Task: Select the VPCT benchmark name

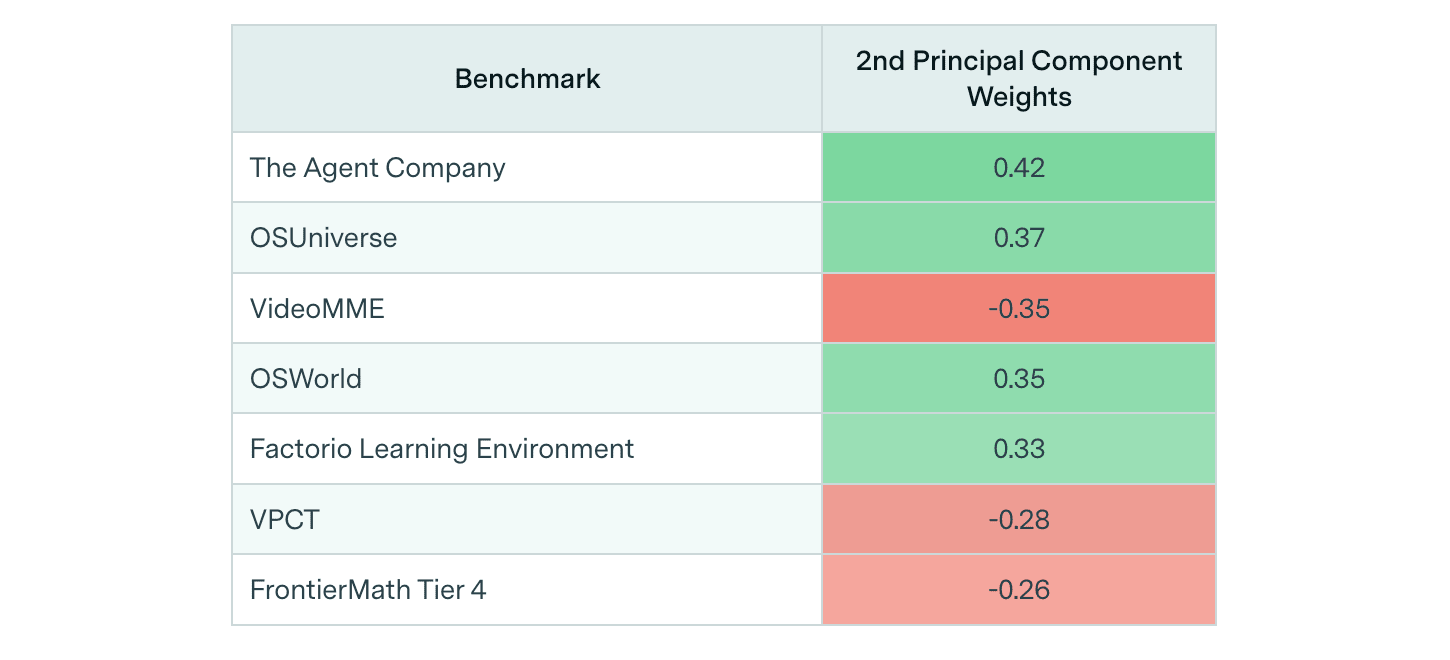Action: pyautogui.click(x=285, y=520)
